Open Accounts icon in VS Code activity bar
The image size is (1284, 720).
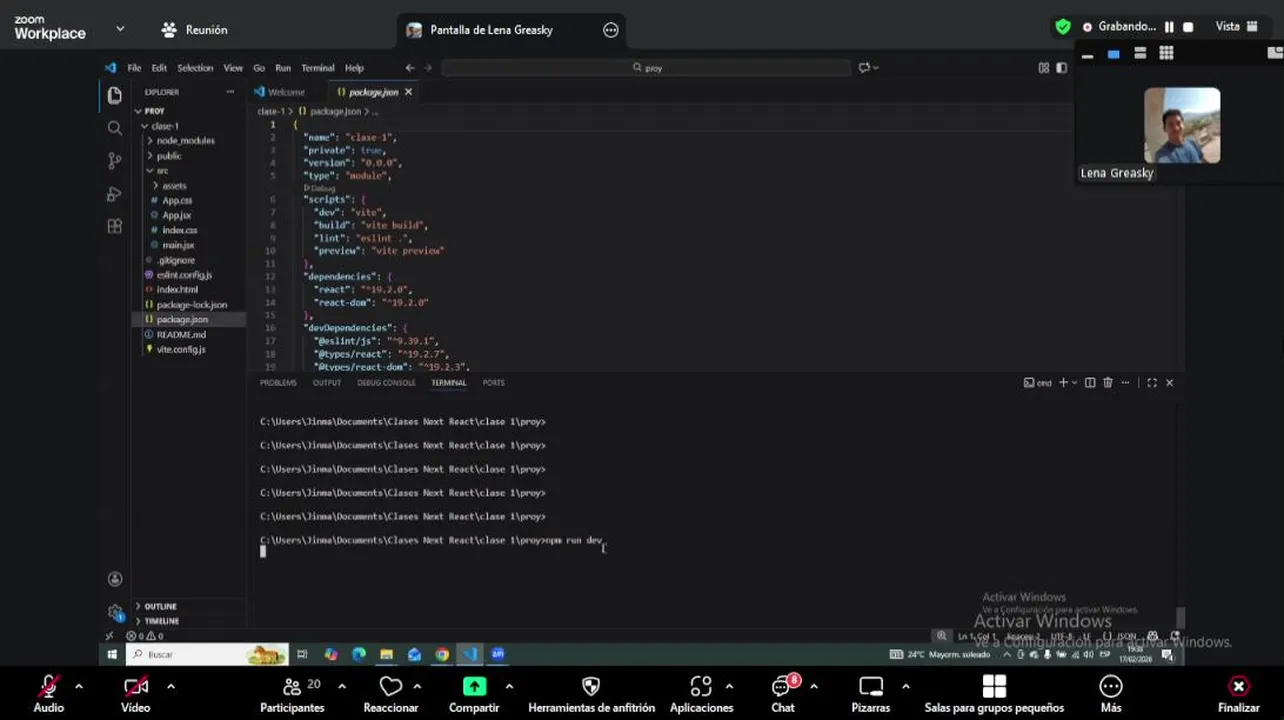115,579
